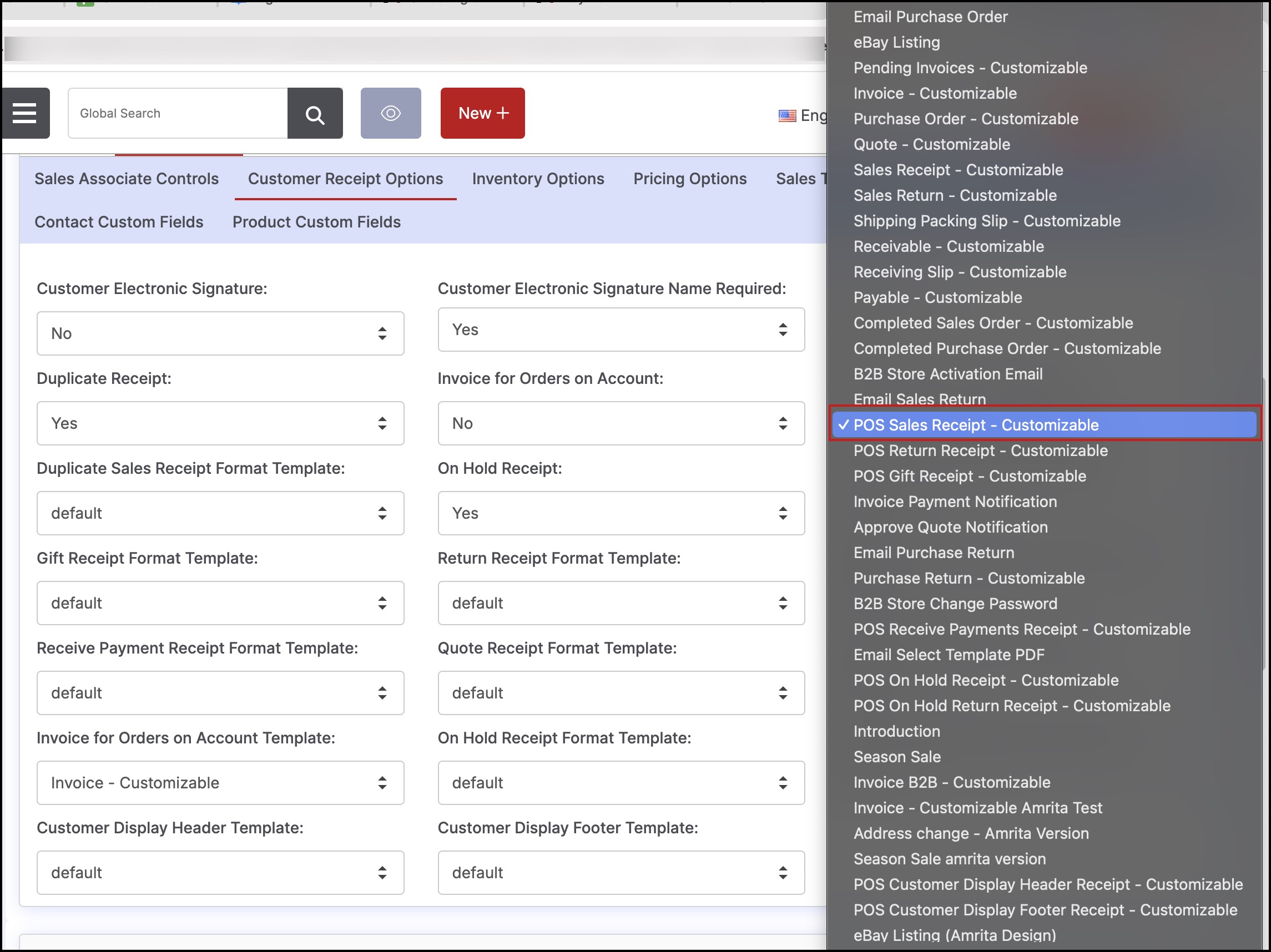Open On Hold Receipt Format Template dropdown
Image resolution: width=1271 pixels, height=952 pixels.
tap(621, 783)
